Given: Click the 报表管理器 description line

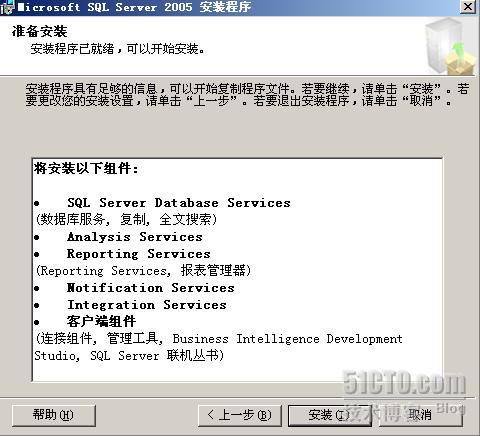Looking at the screenshot, I should 143,271.
